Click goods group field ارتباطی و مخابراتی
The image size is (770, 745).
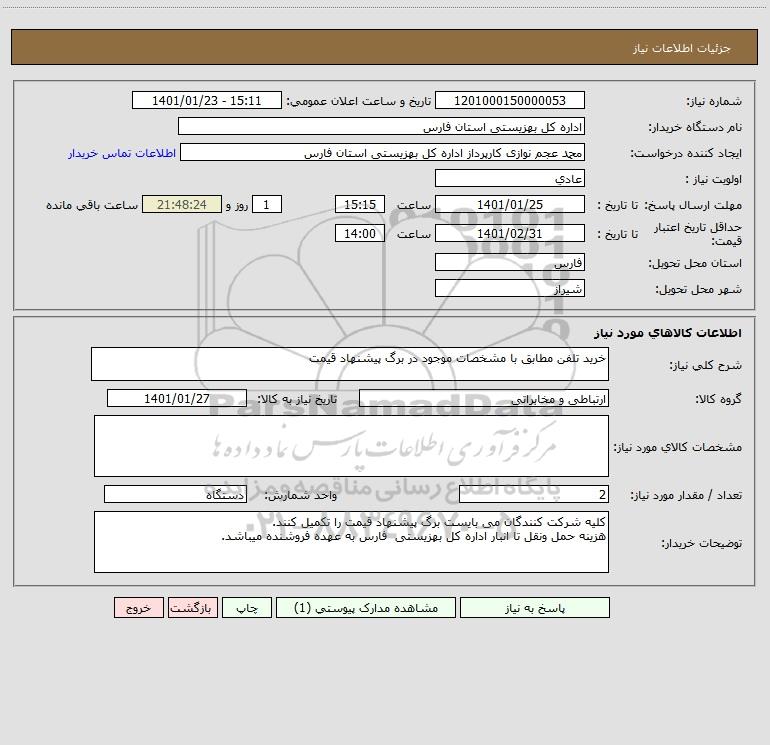[x=484, y=398]
